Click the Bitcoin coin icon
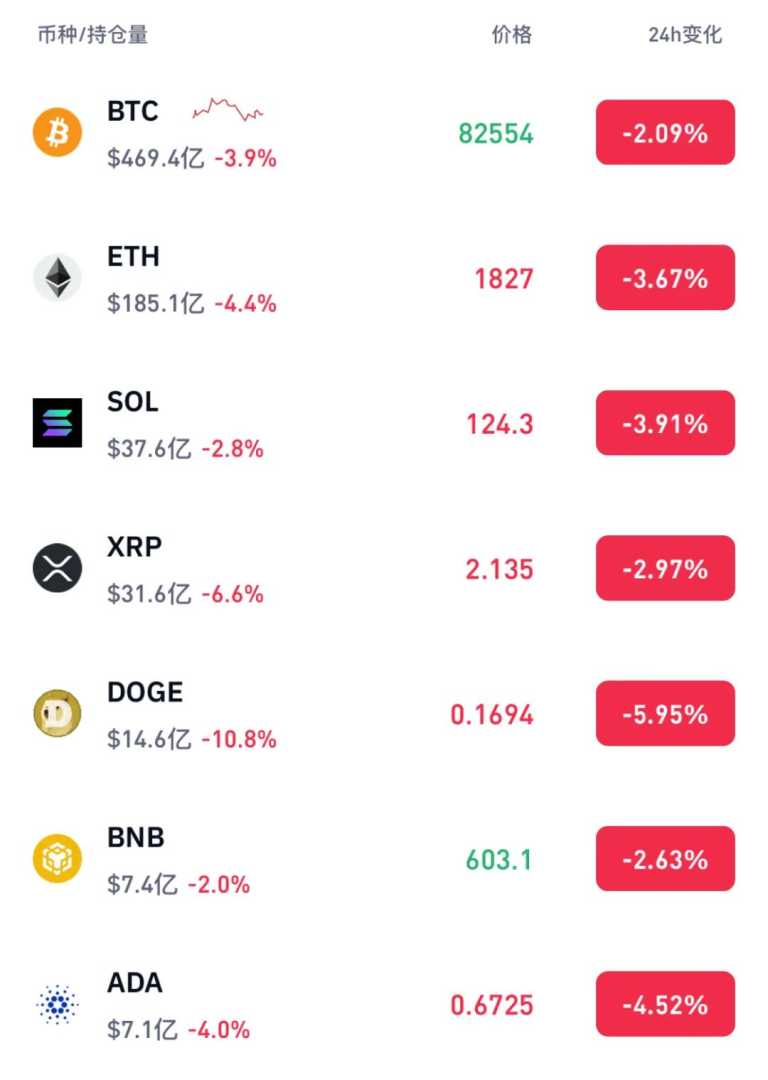768x1080 pixels. pos(57,132)
